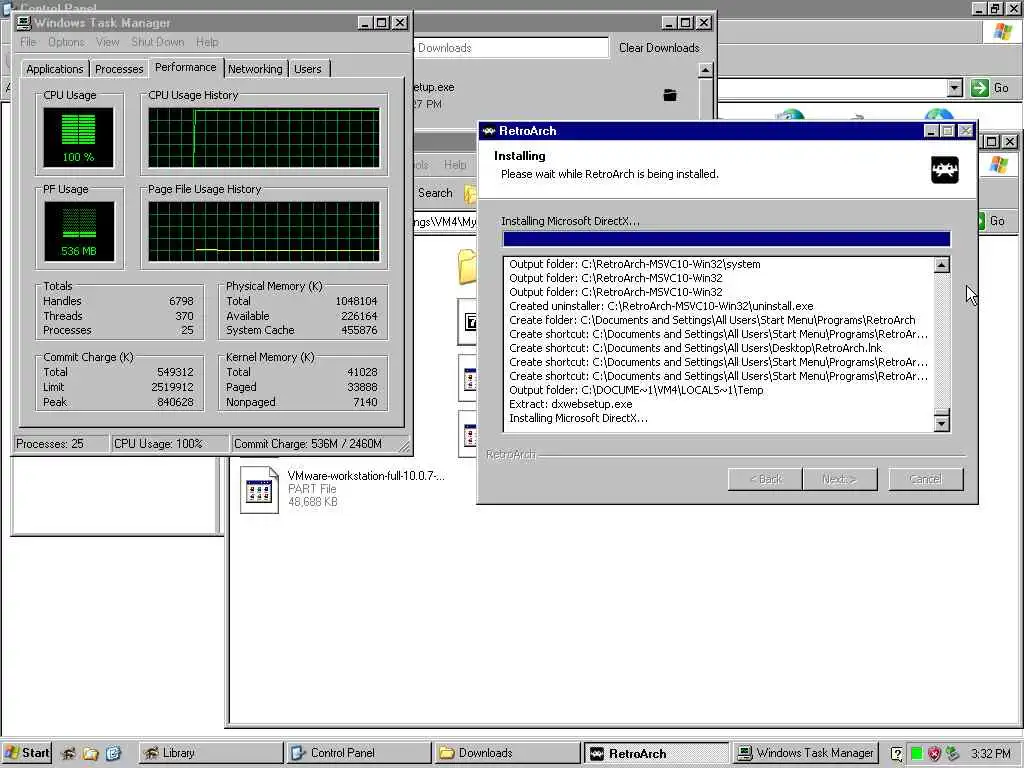Click Go button in Explorer window
The image size is (1024, 768).
992,221
